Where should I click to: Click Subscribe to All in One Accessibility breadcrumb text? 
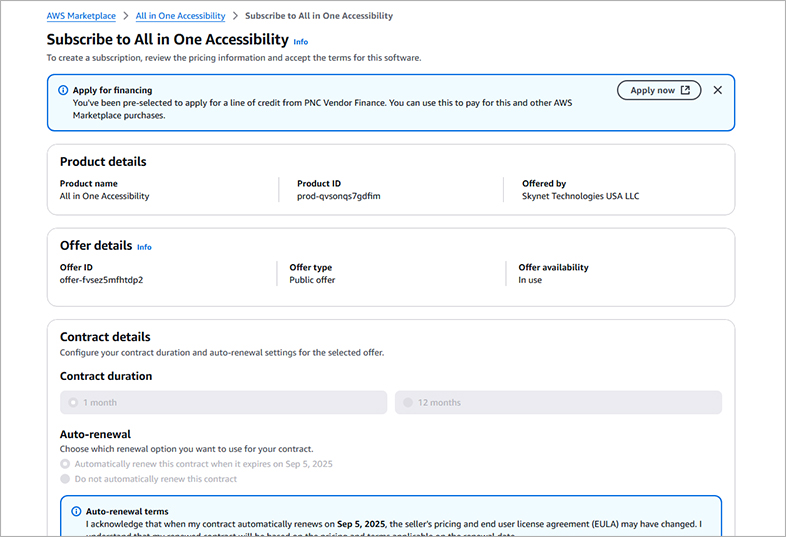point(319,16)
